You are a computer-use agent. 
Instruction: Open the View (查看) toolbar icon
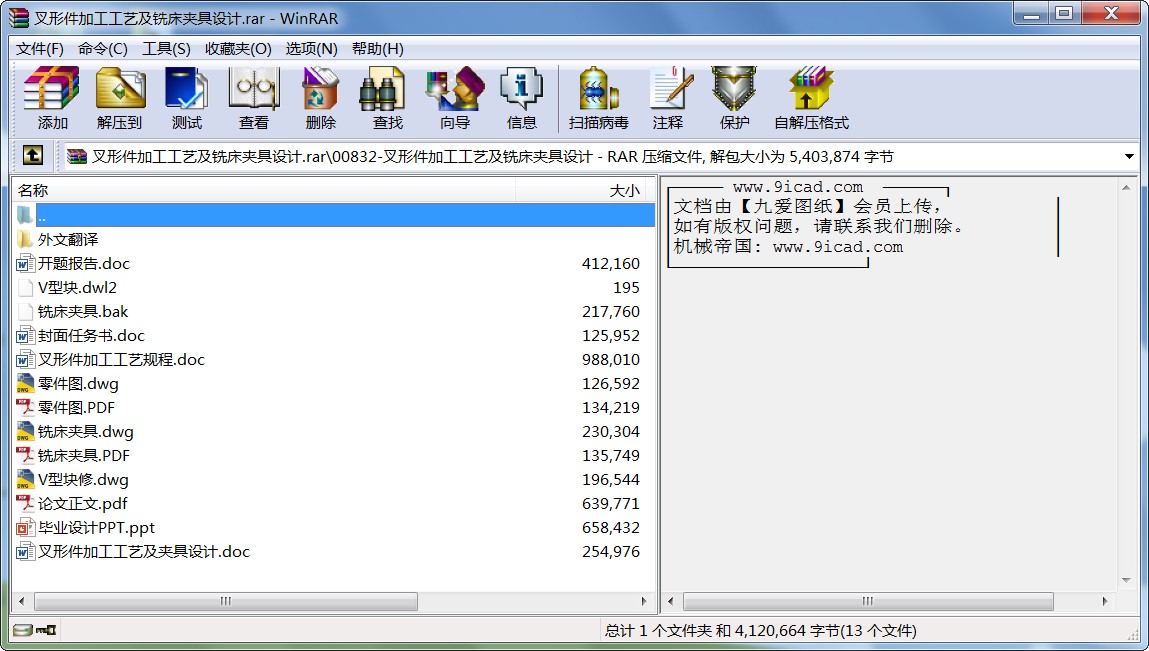(x=254, y=98)
